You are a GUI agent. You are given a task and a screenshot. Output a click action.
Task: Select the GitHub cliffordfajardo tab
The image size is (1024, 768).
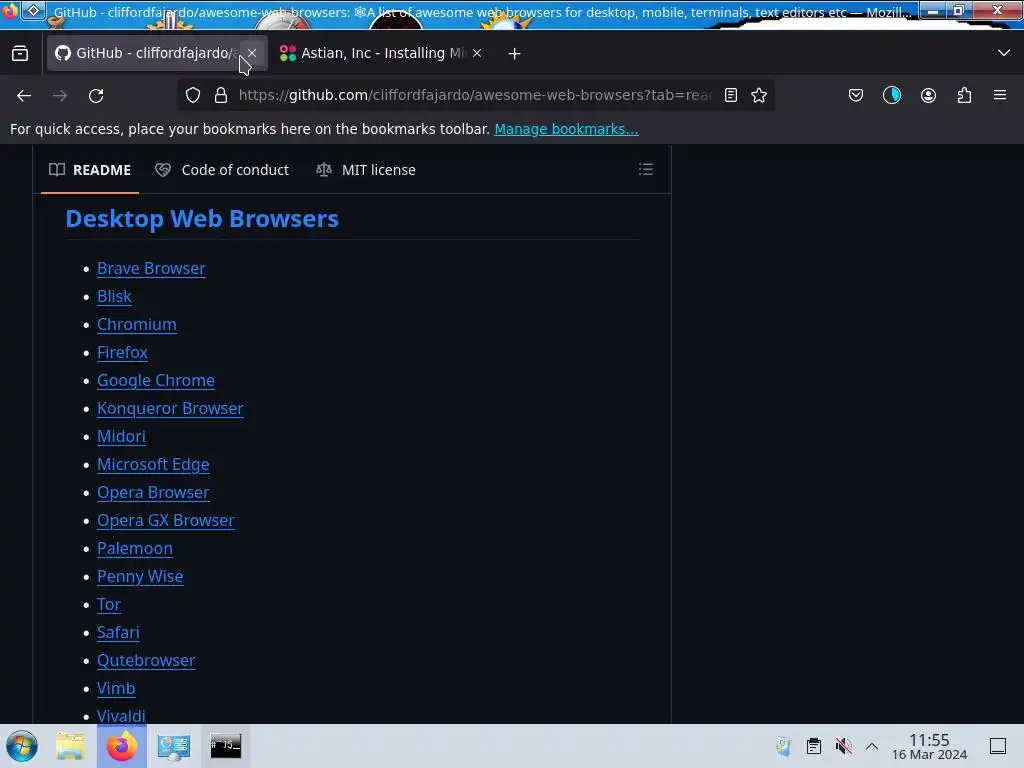(157, 53)
